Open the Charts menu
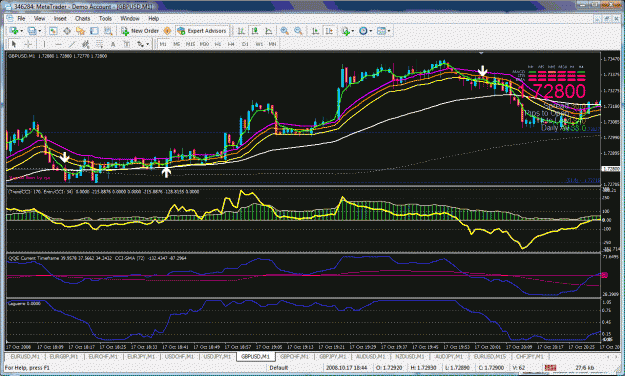The width and height of the screenshot is (625, 376). (x=83, y=18)
